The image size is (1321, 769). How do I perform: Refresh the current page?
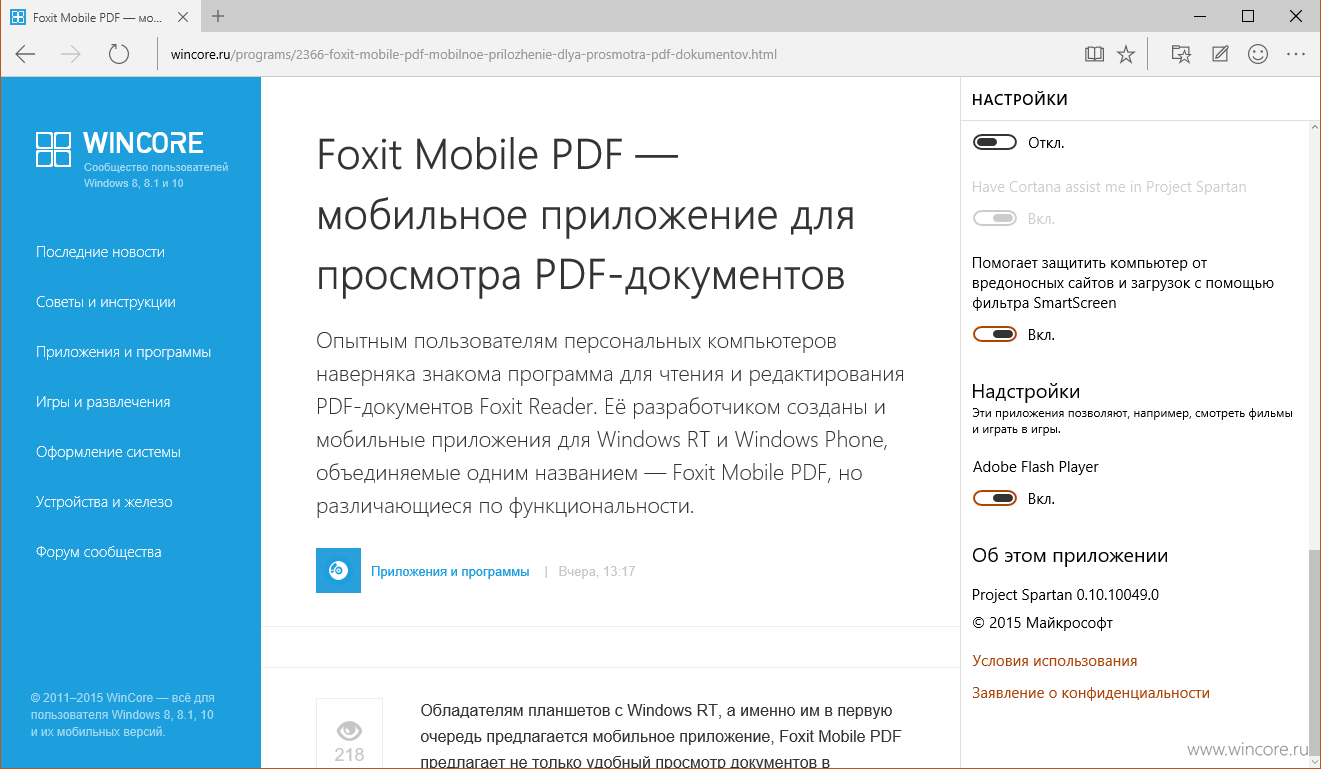[x=119, y=54]
